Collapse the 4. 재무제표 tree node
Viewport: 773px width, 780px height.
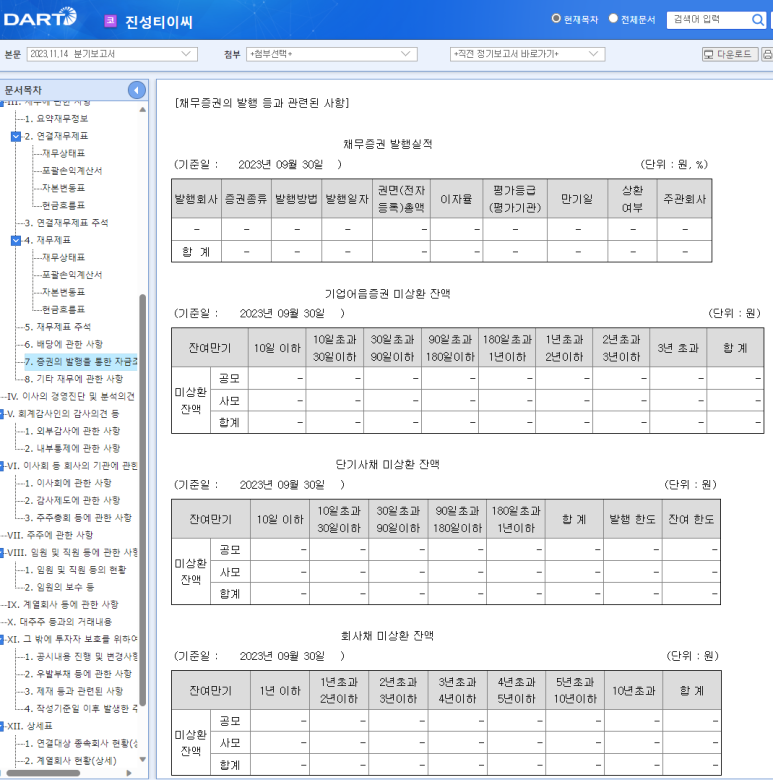16,240
